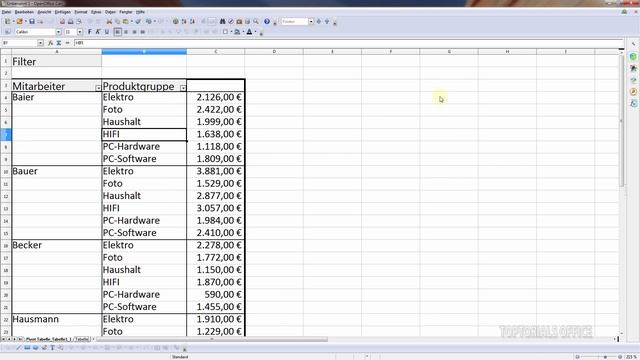Click the Find binoculars icon
This screenshot has width=640, height=360.
(x=222, y=21)
